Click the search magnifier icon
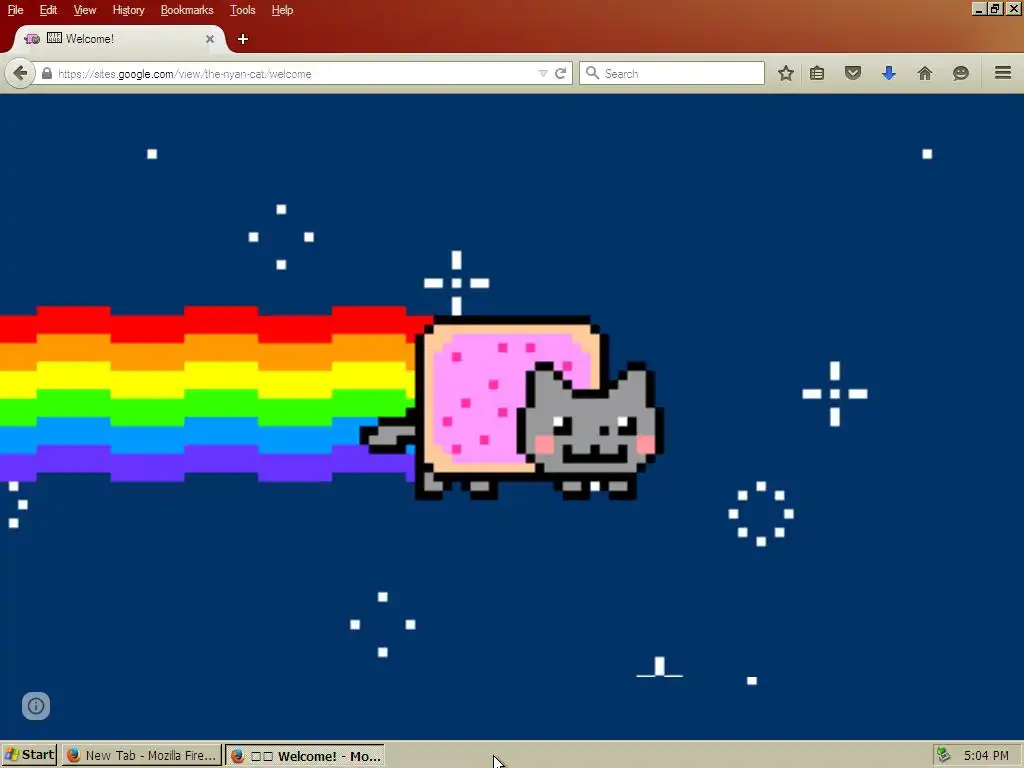This screenshot has width=1024, height=768. pyautogui.click(x=592, y=73)
